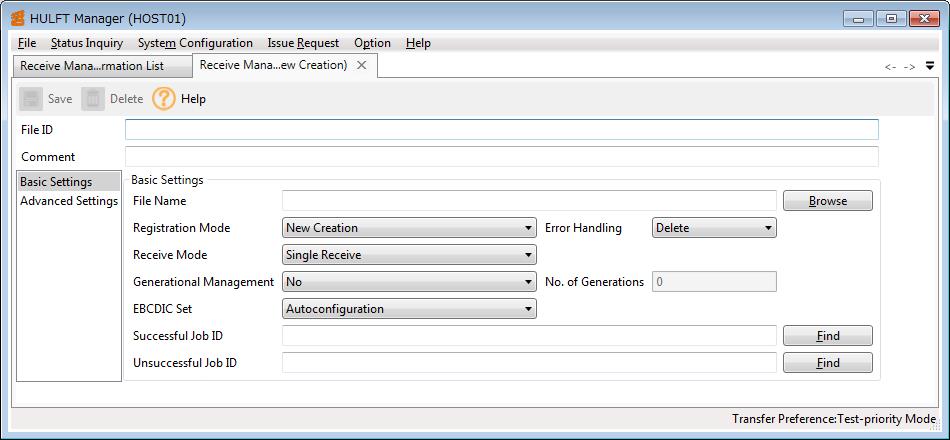950x440 pixels.
Task: Open the Option menu
Action: [372, 43]
